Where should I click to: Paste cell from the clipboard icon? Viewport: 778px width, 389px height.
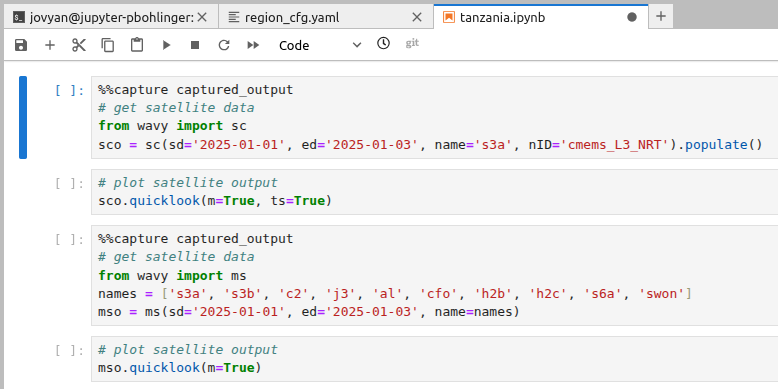pyautogui.click(x=137, y=45)
